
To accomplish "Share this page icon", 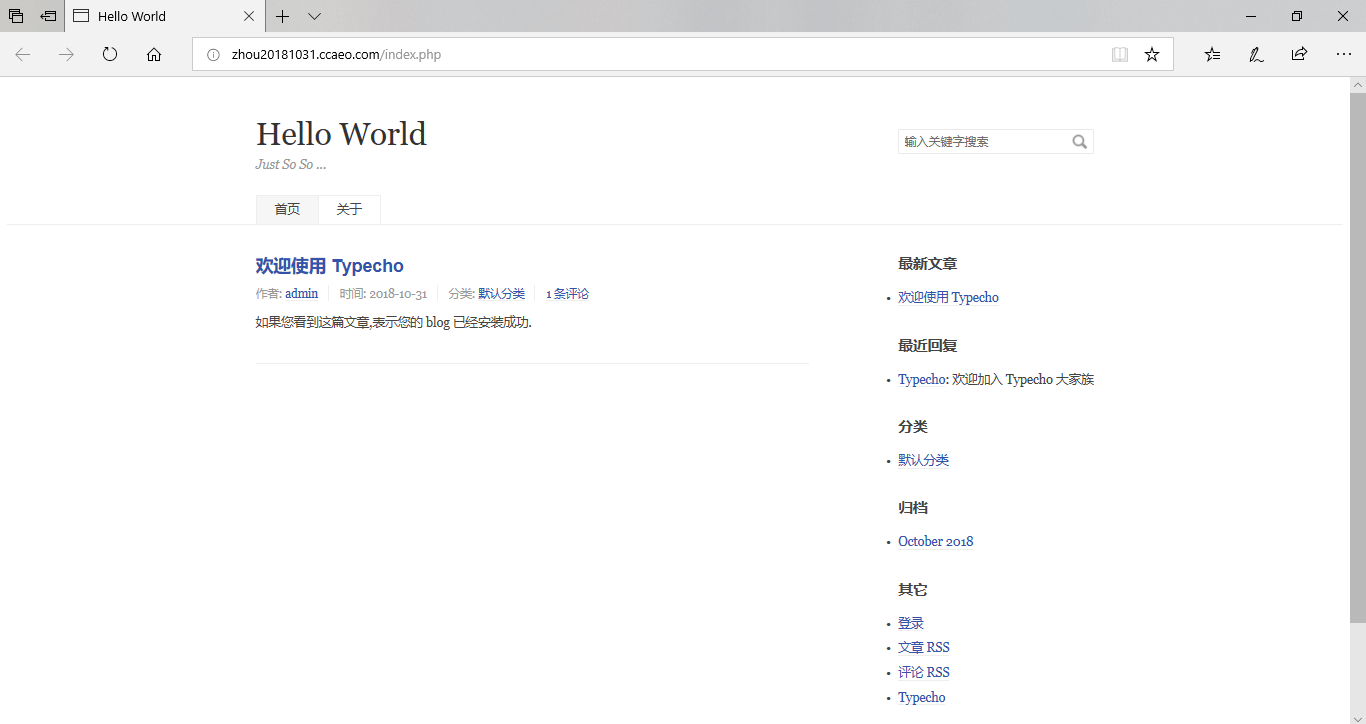I will [x=1299, y=55].
